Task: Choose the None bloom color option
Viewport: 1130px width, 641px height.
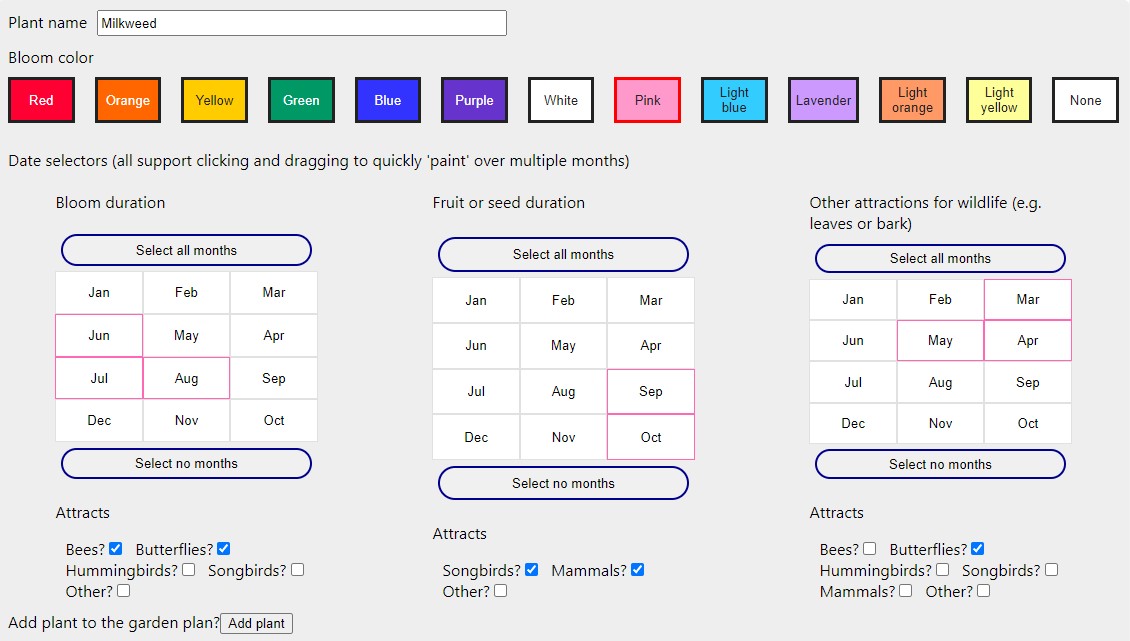Action: tap(1085, 100)
